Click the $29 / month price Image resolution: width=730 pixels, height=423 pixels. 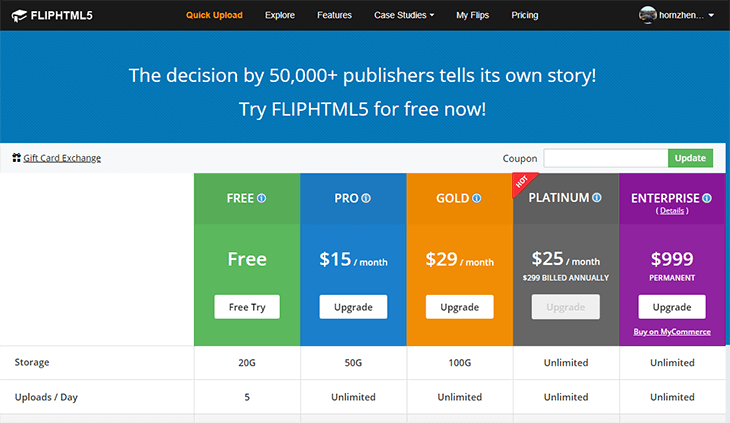460,259
